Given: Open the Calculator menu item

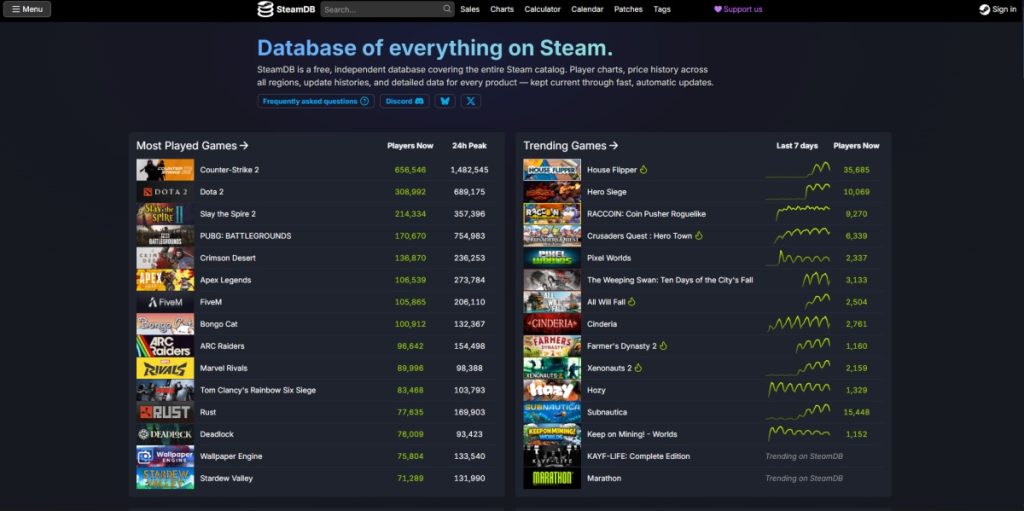Looking at the screenshot, I should pyautogui.click(x=542, y=9).
